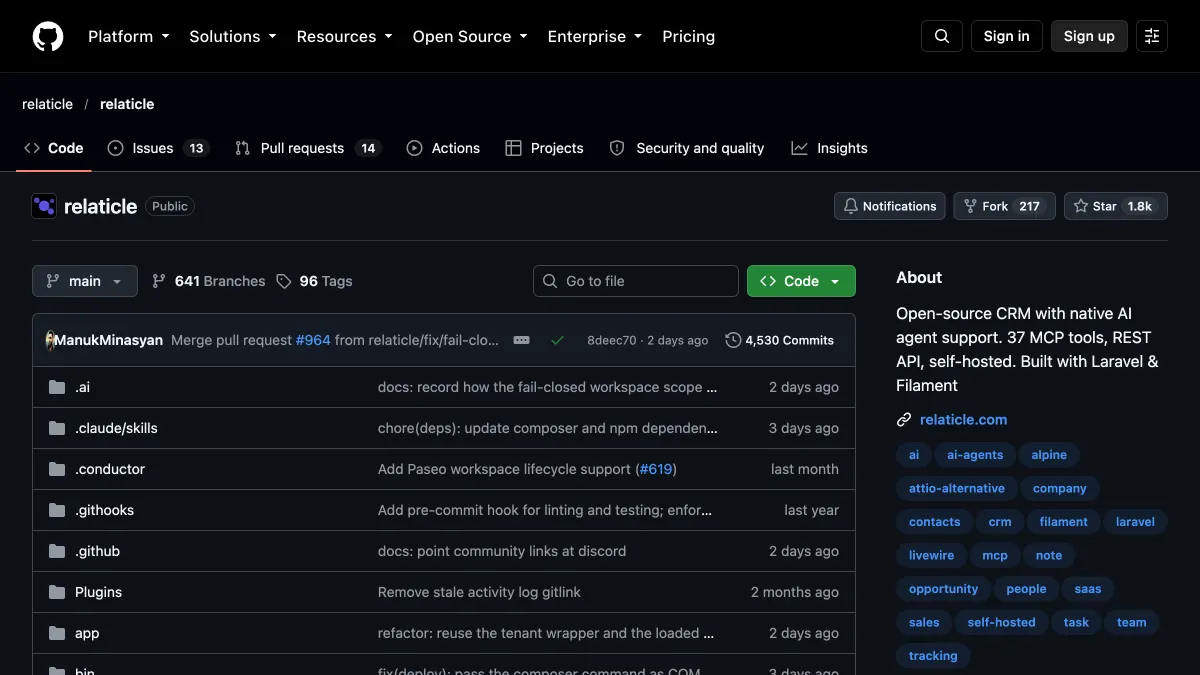This screenshot has width=1200, height=675.
Task: Click the folder icon beside .conductor
Action: [57, 469]
